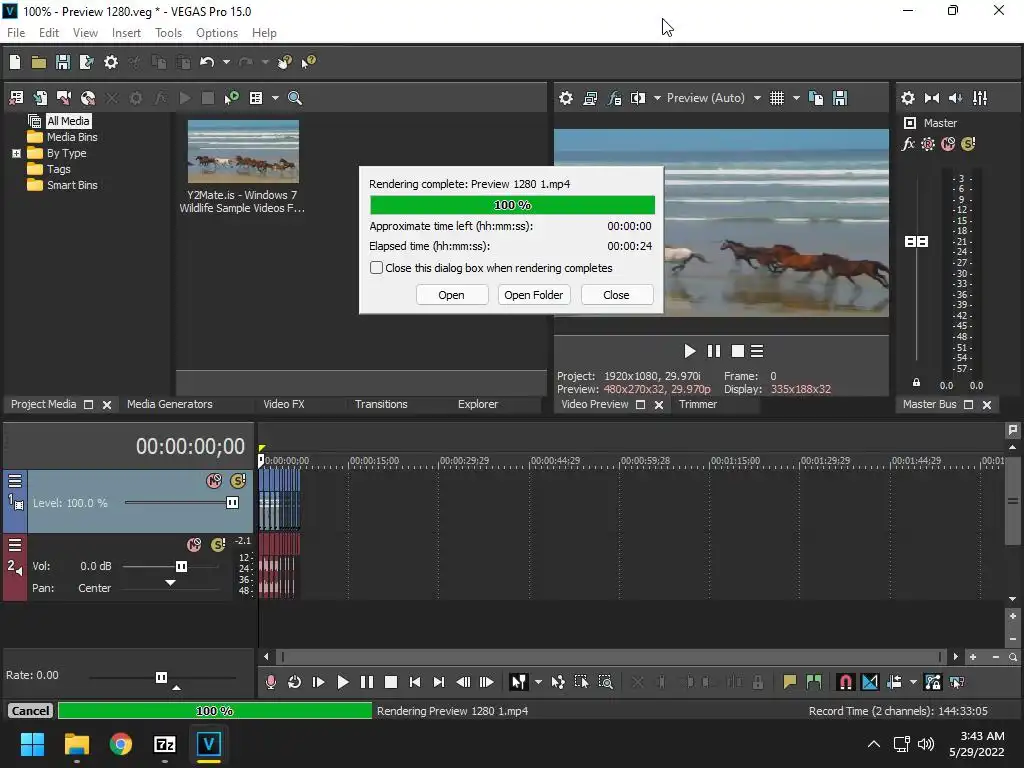This screenshot has width=1024, height=768.
Task: Play from start in transport bar
Action: 318,682
